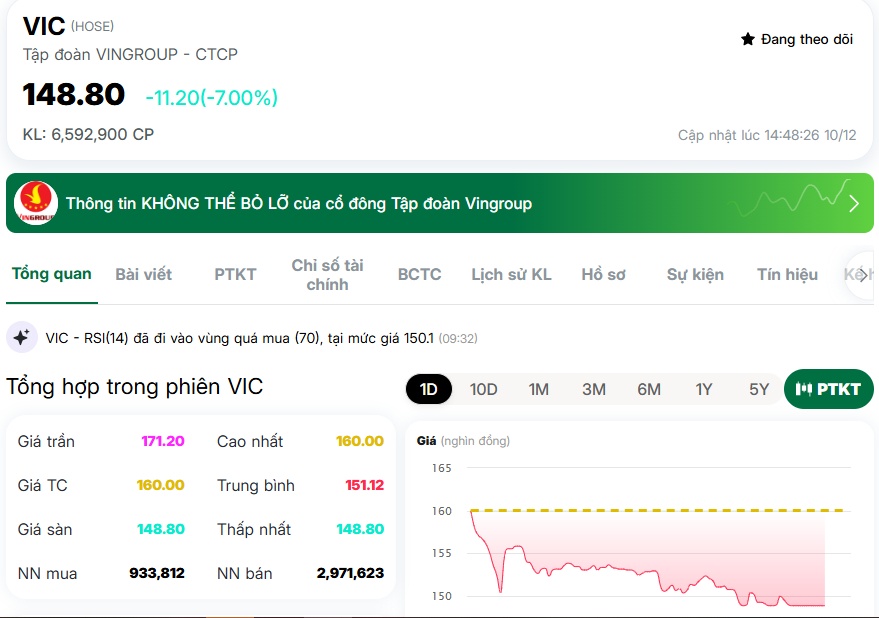879x618 pixels.
Task: Switch the chart to 1M range
Action: (539, 388)
